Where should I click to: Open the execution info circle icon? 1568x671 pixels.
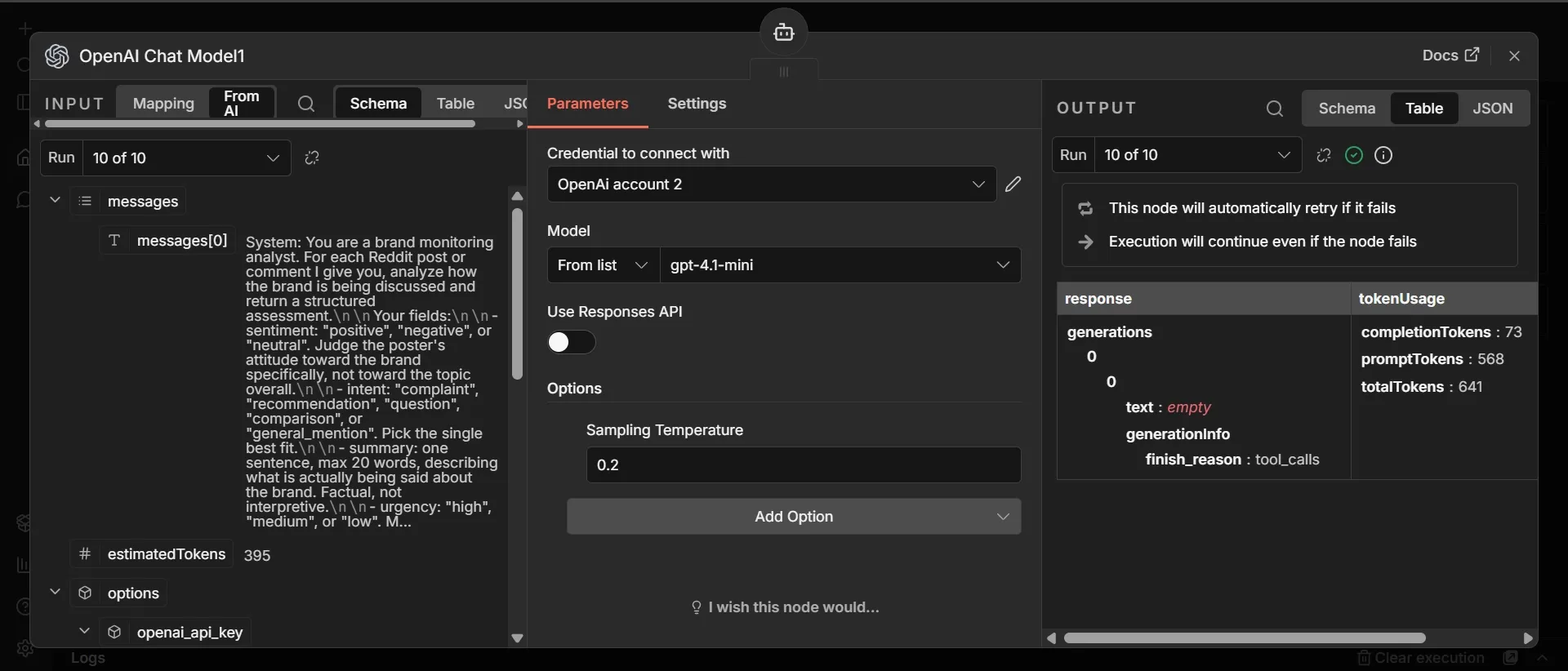[x=1383, y=155]
